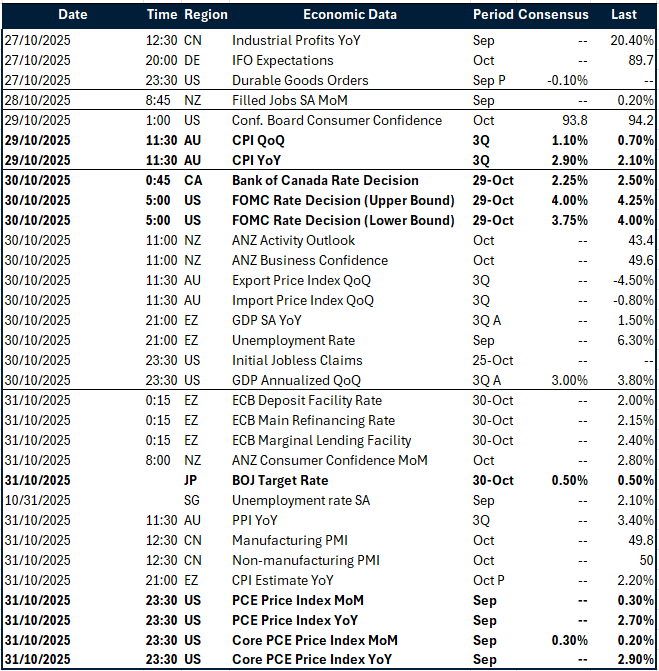659x671 pixels.
Task: Select the Export Price Index QoQ cell
Action: click(x=301, y=280)
